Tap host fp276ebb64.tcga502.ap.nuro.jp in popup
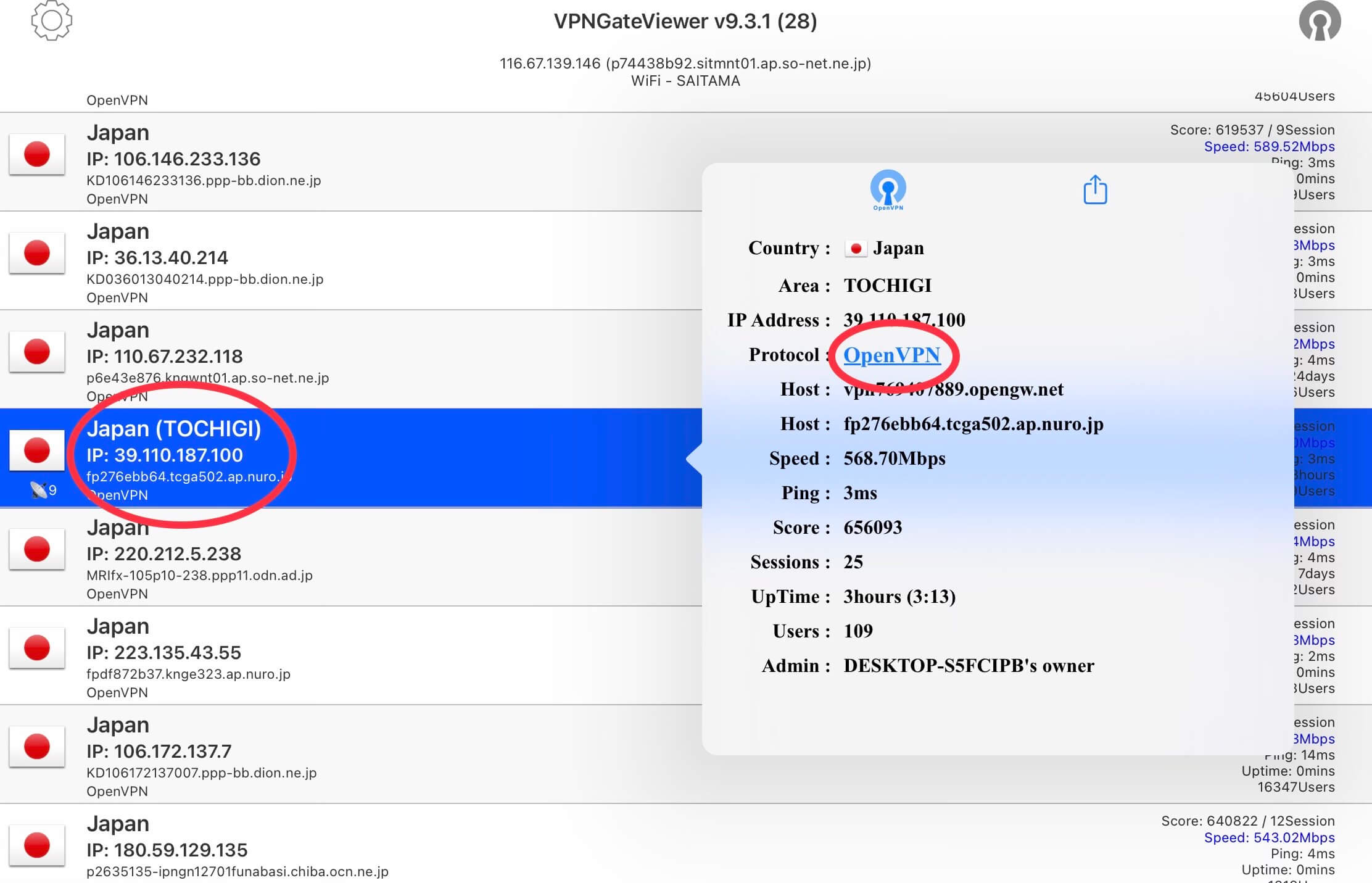This screenshot has width=1372, height=883. [973, 424]
